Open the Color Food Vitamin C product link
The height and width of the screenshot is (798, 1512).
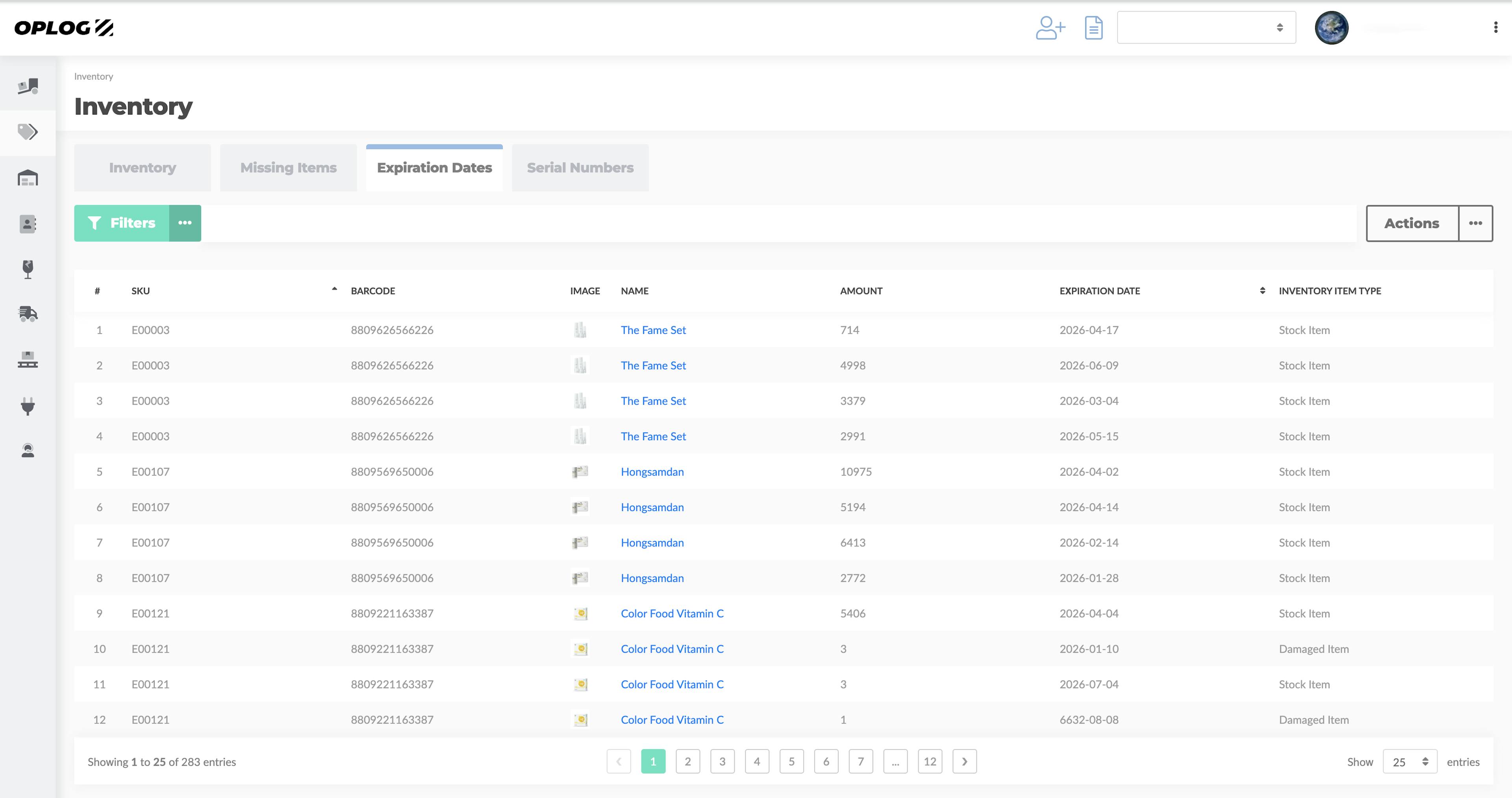click(672, 613)
